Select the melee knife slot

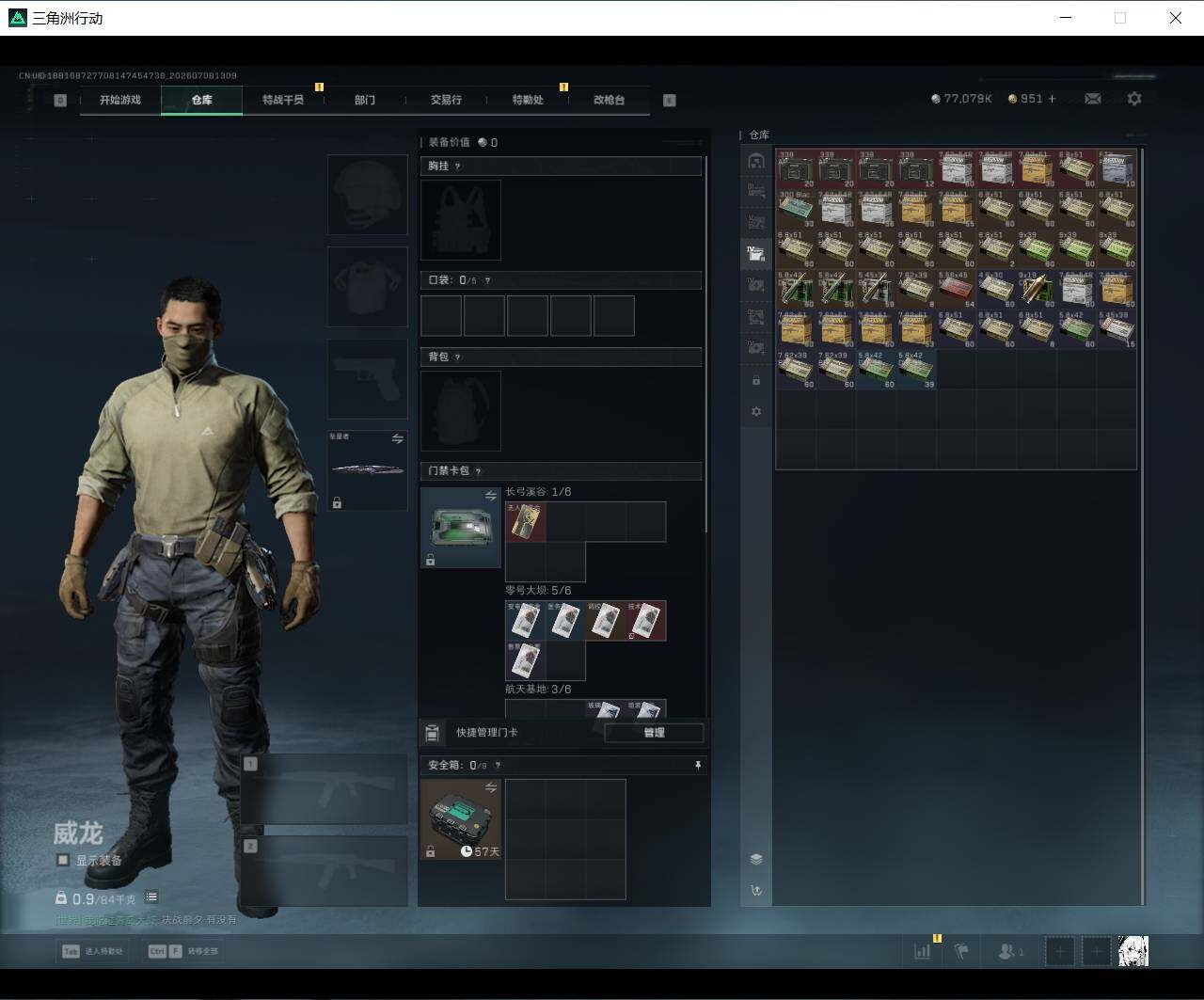point(367,470)
